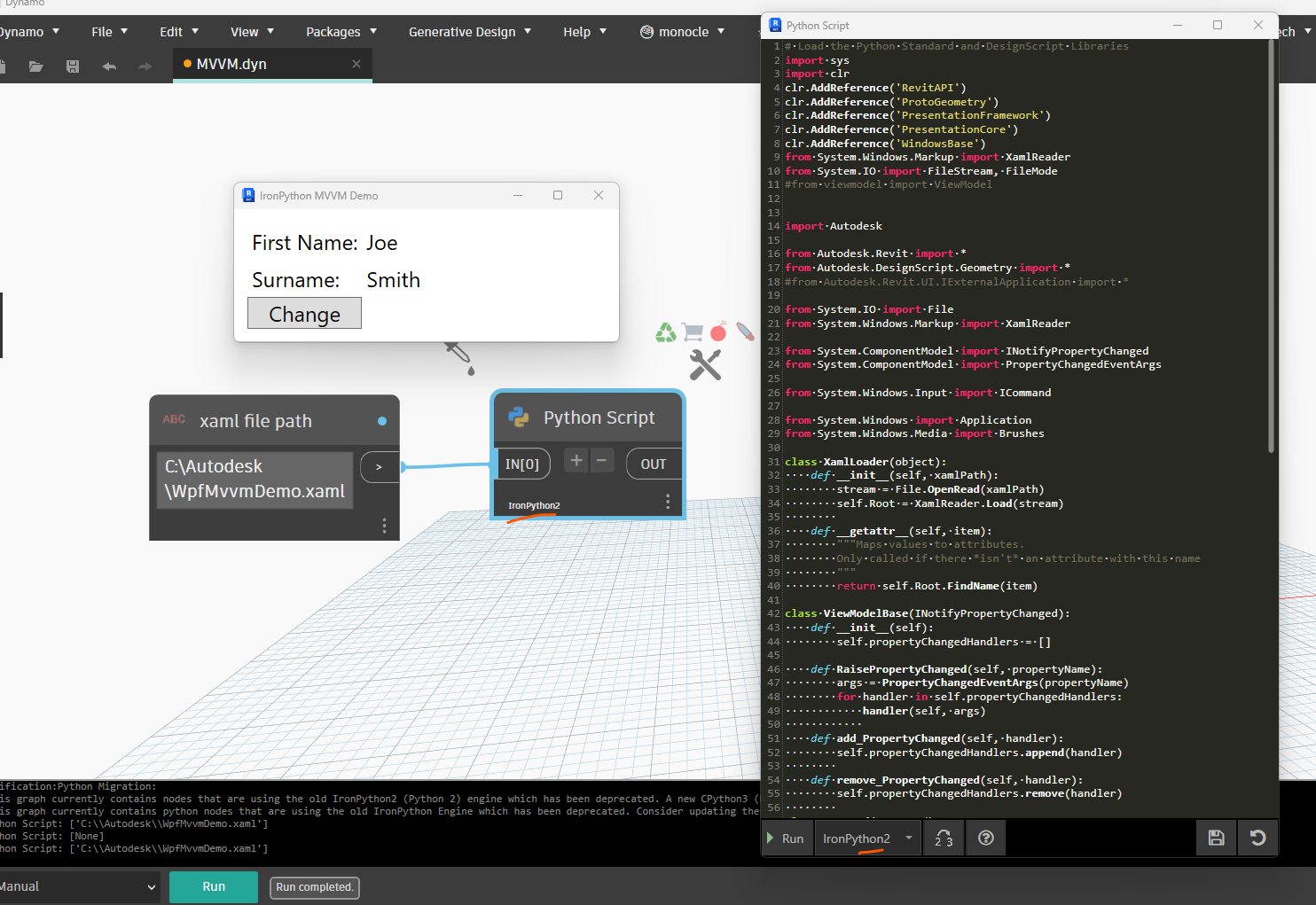Click the monocle globe icon
Viewport: 1316px width, 905px height.
tap(646, 32)
